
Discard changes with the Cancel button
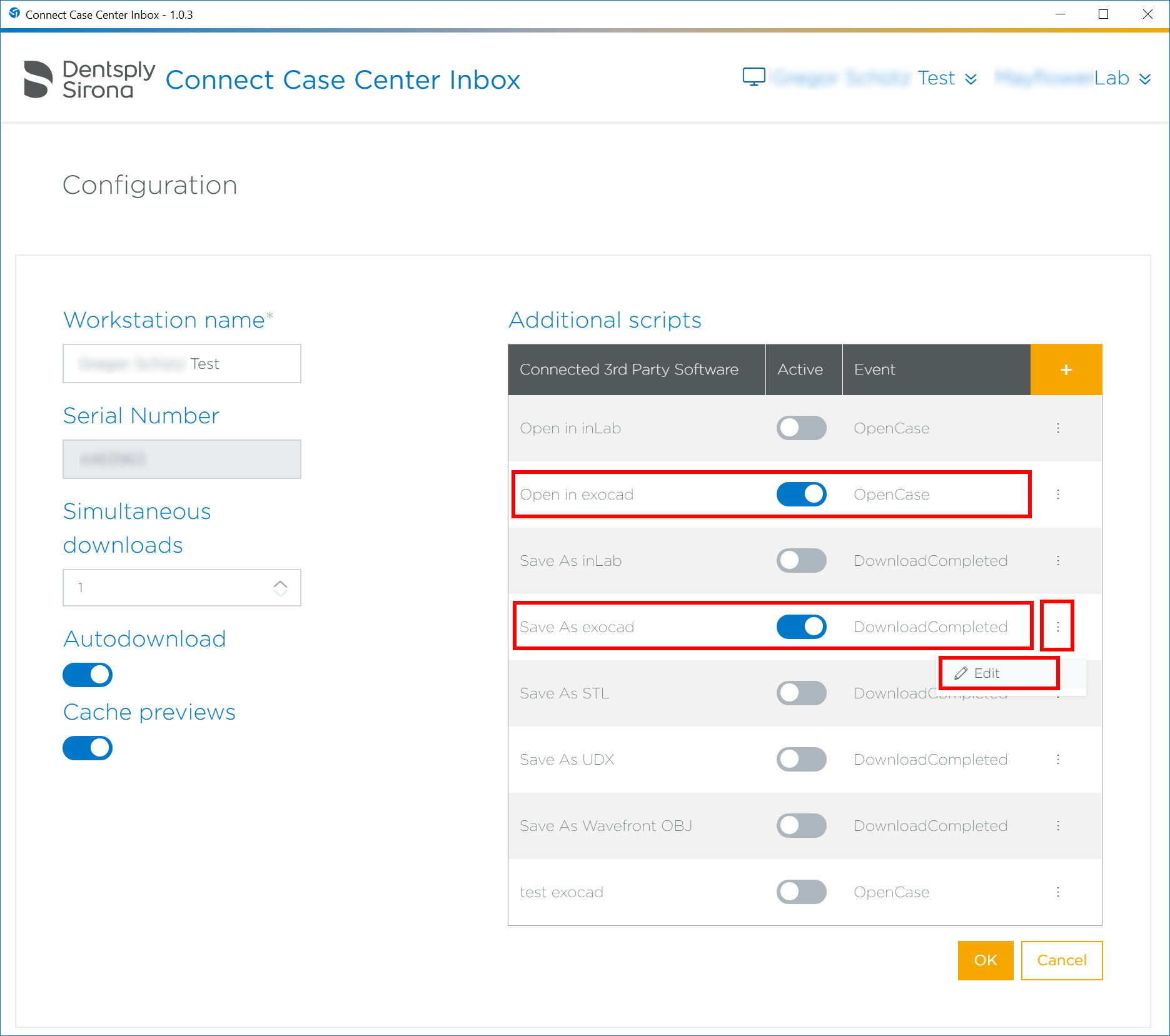point(1062,960)
